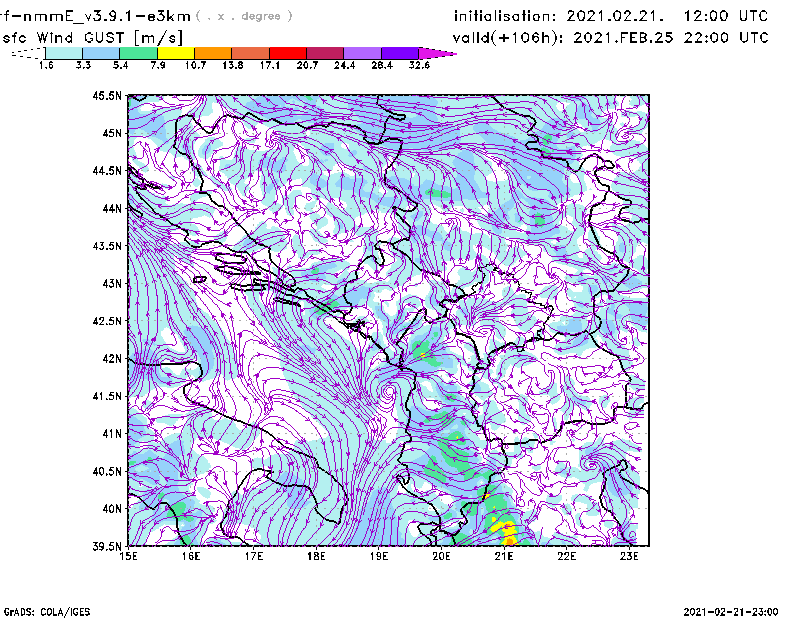Click the magenta arrow above 32.6
The width and height of the screenshot is (800, 618).
coord(436,53)
